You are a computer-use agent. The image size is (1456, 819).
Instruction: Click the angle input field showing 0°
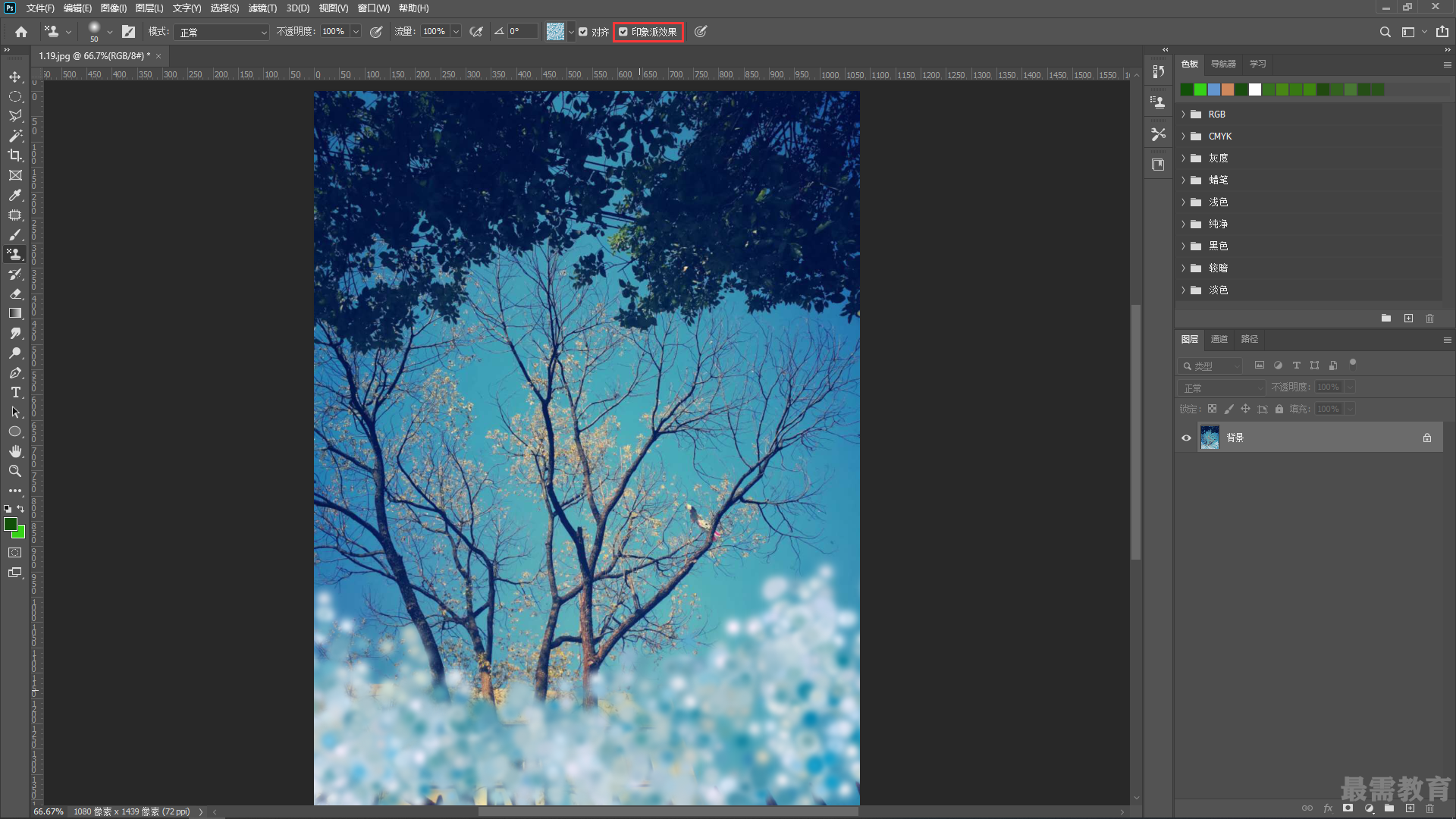522,32
